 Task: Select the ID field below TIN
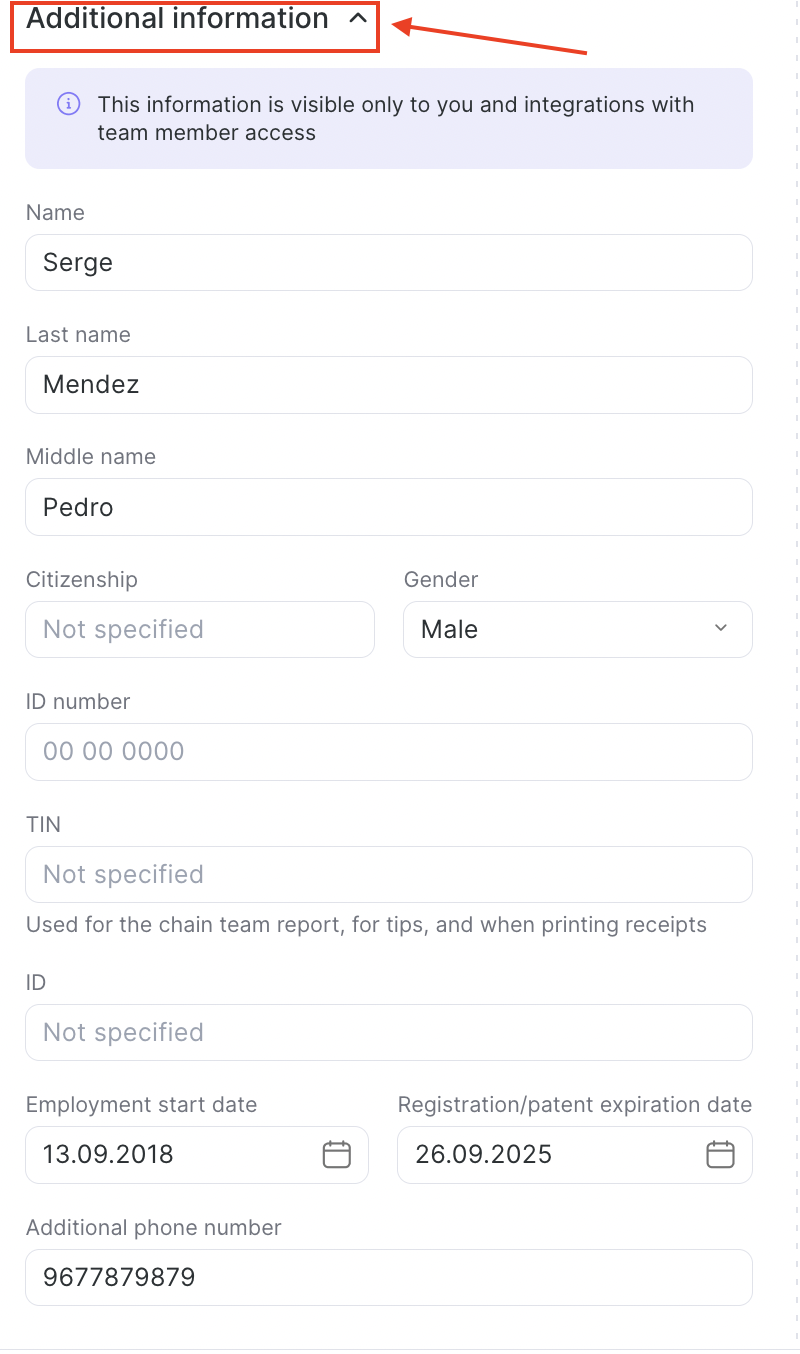pyautogui.click(x=388, y=1032)
